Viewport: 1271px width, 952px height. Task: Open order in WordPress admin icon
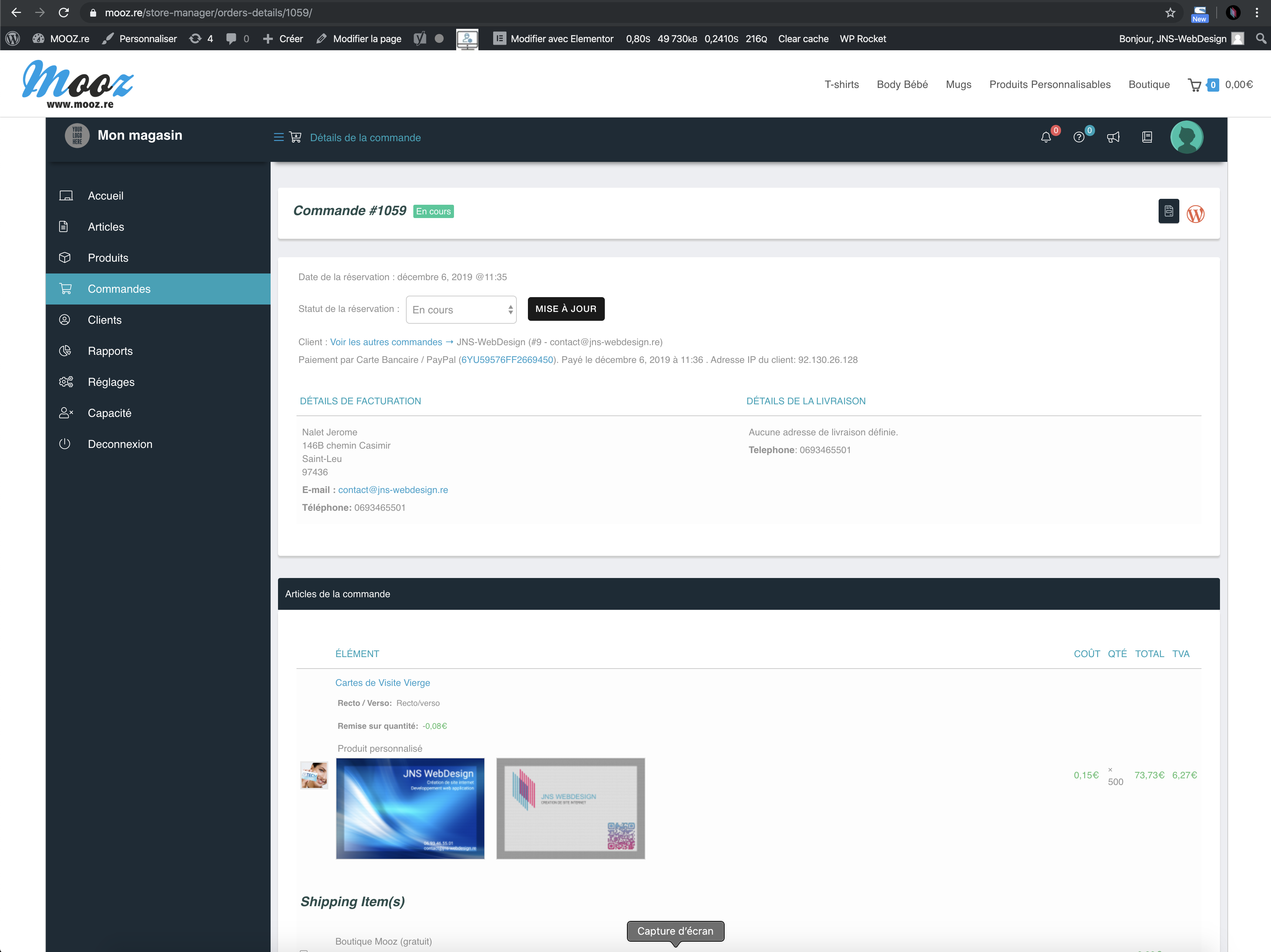[x=1195, y=214]
